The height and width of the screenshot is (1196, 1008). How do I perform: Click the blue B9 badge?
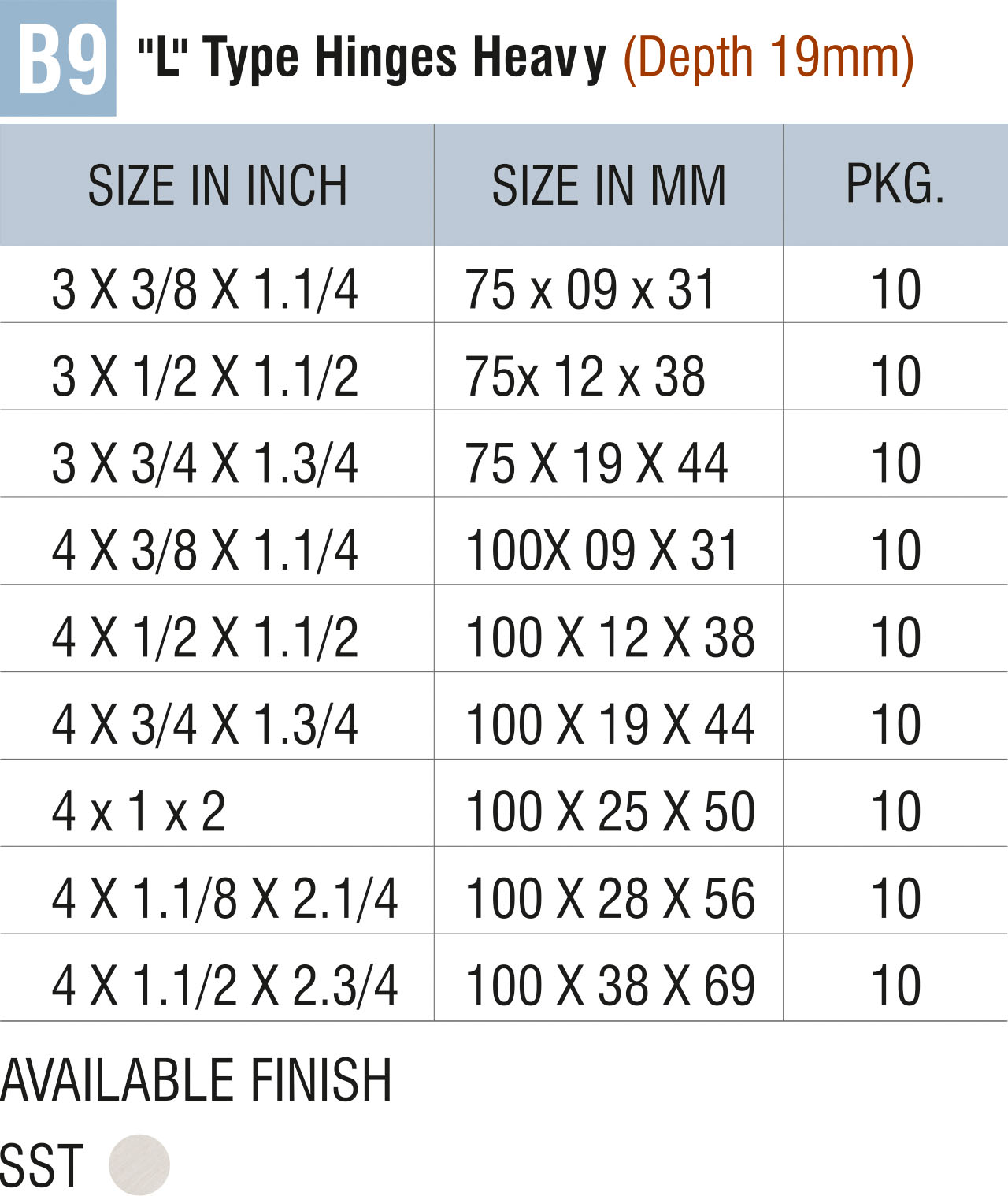pyautogui.click(x=58, y=58)
